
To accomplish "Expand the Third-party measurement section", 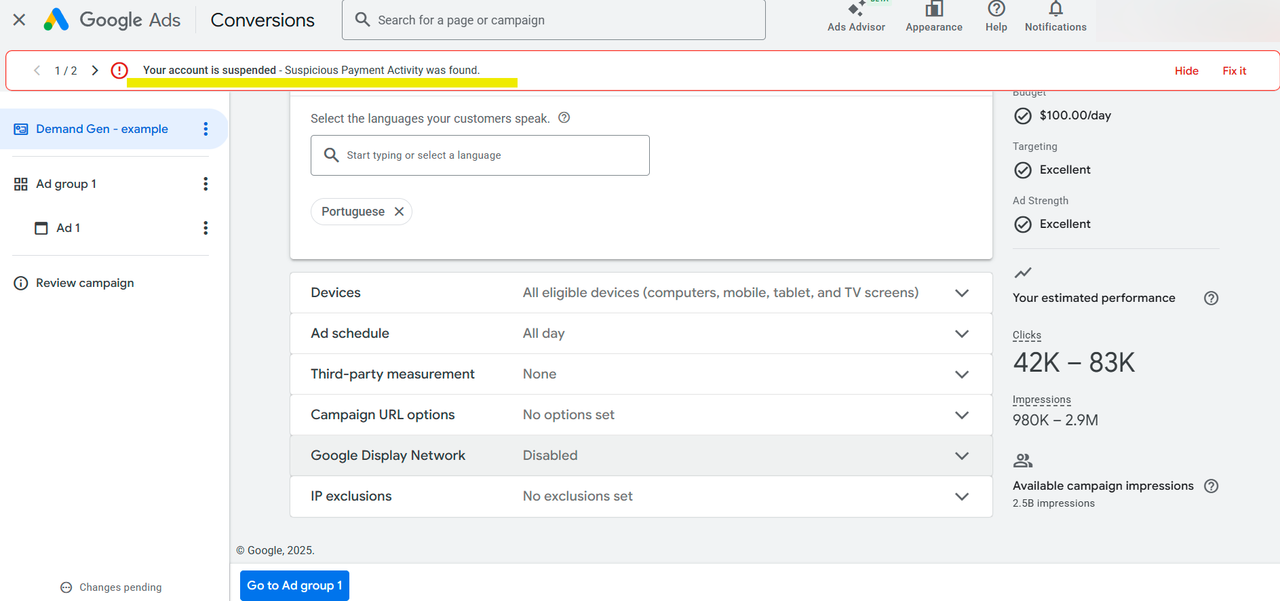I will pyautogui.click(x=962, y=374).
